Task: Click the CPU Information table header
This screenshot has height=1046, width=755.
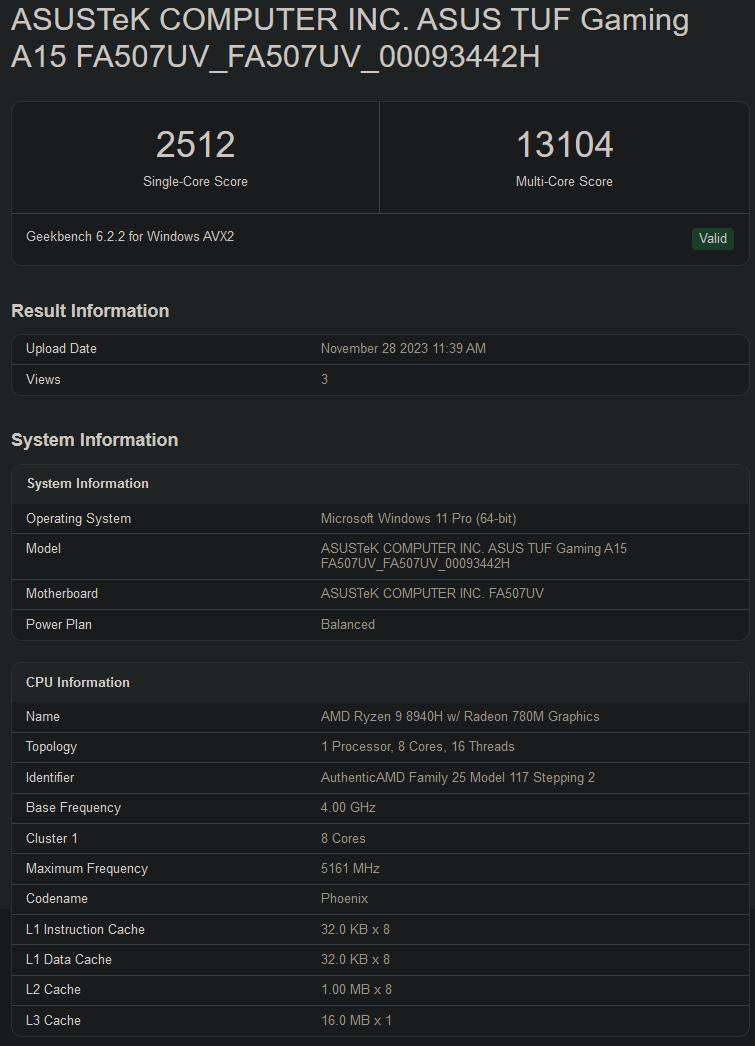Action: [x=380, y=682]
